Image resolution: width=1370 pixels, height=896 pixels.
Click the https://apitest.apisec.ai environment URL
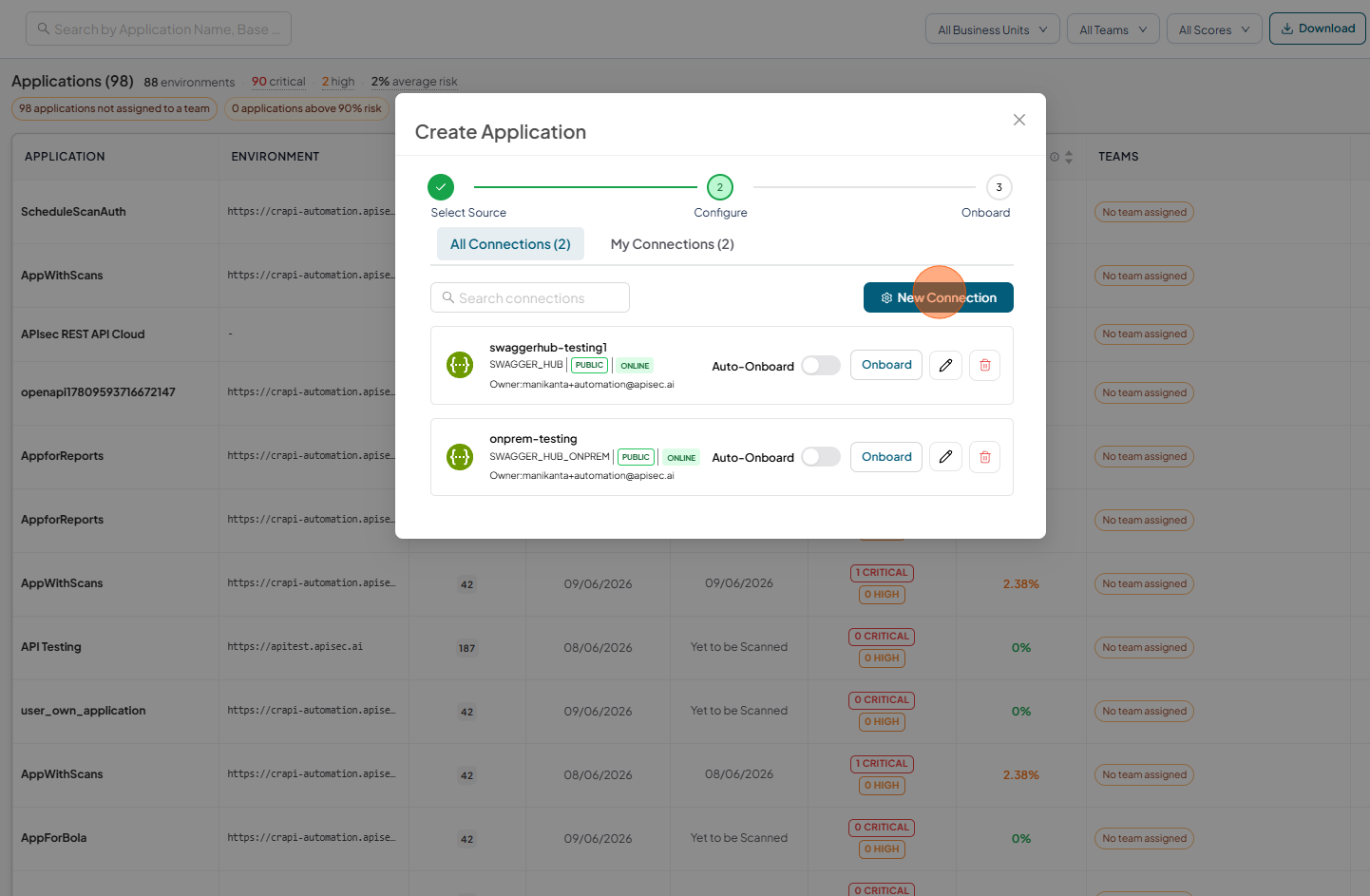pos(295,647)
